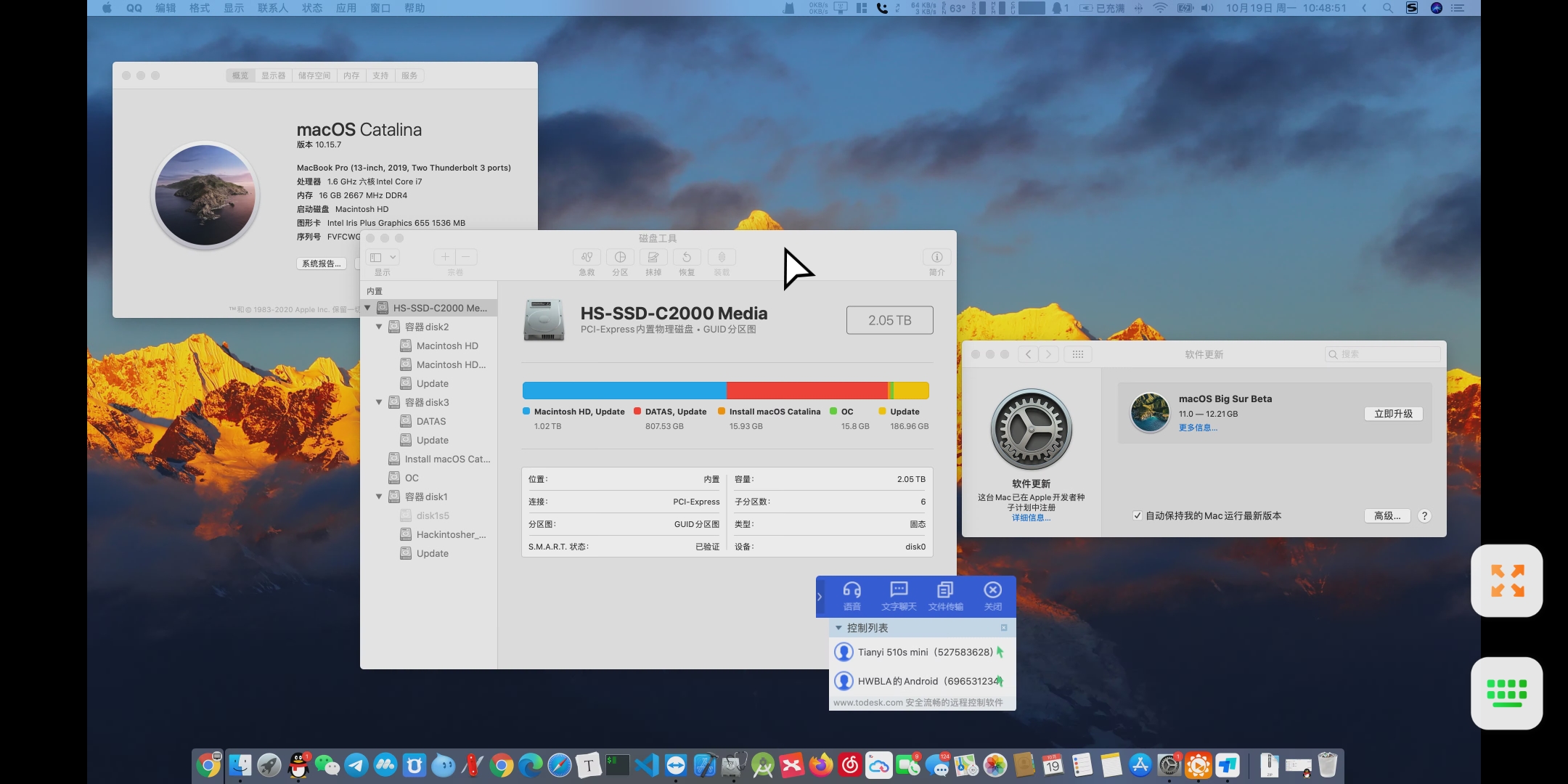Open Microsoft Edge from the dock

(x=530, y=765)
